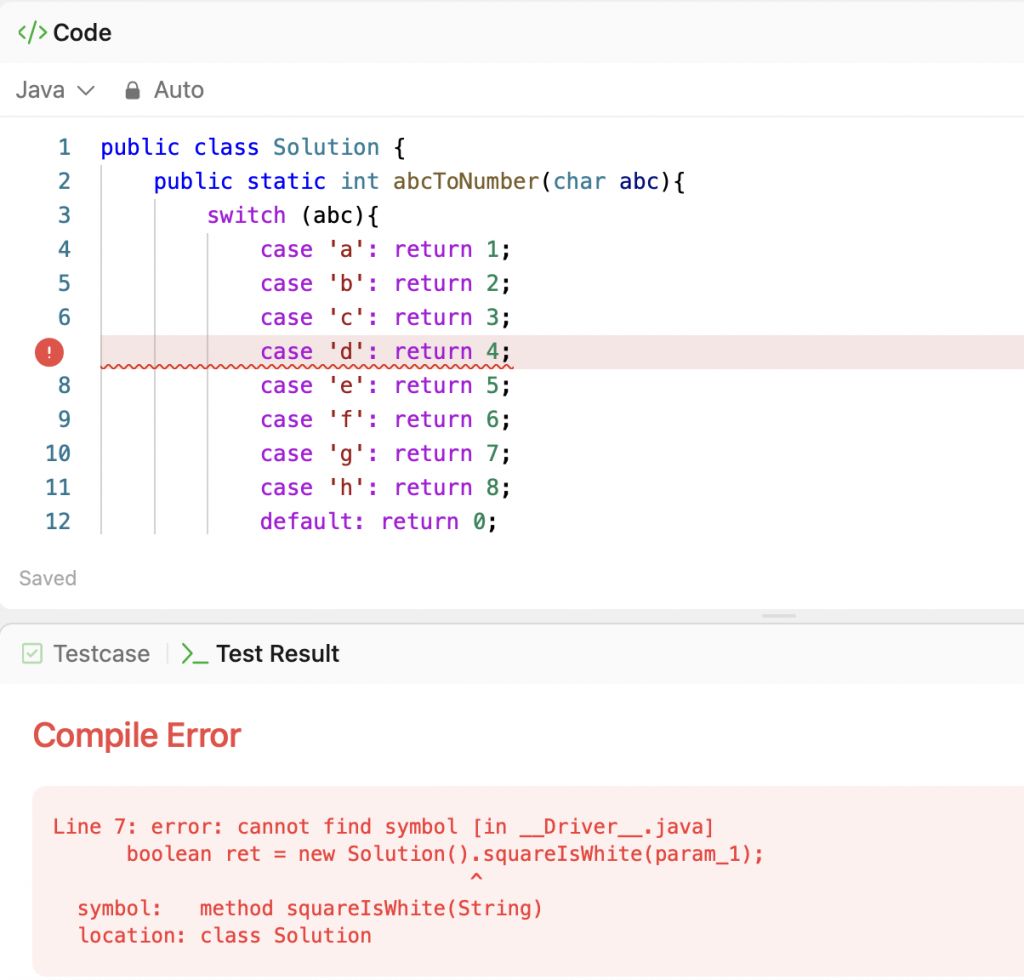The width and height of the screenshot is (1024, 980).
Task: Switch to the Testcase tab
Action: point(101,654)
